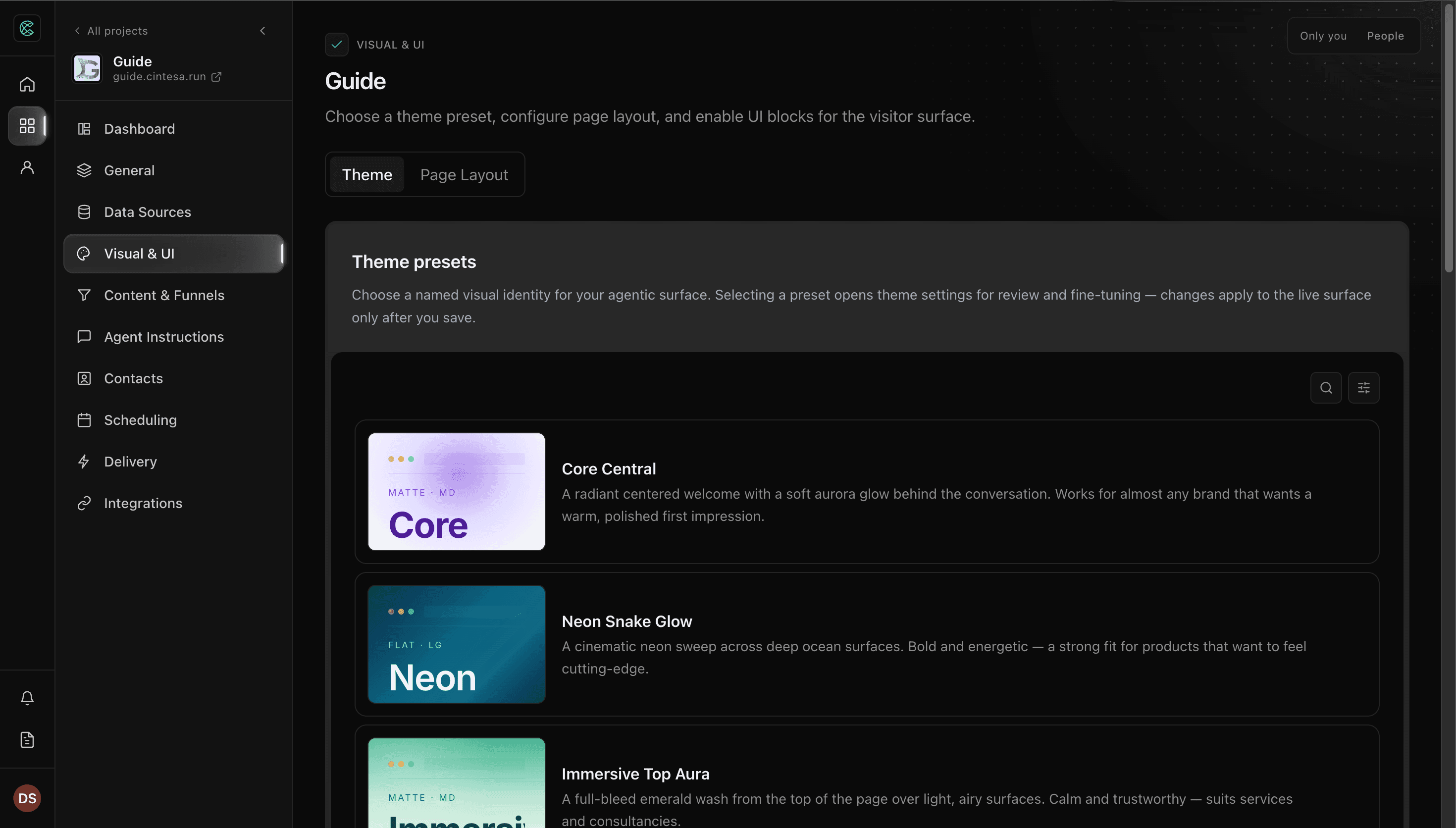Open the documents icon in left rail

pyautogui.click(x=27, y=739)
